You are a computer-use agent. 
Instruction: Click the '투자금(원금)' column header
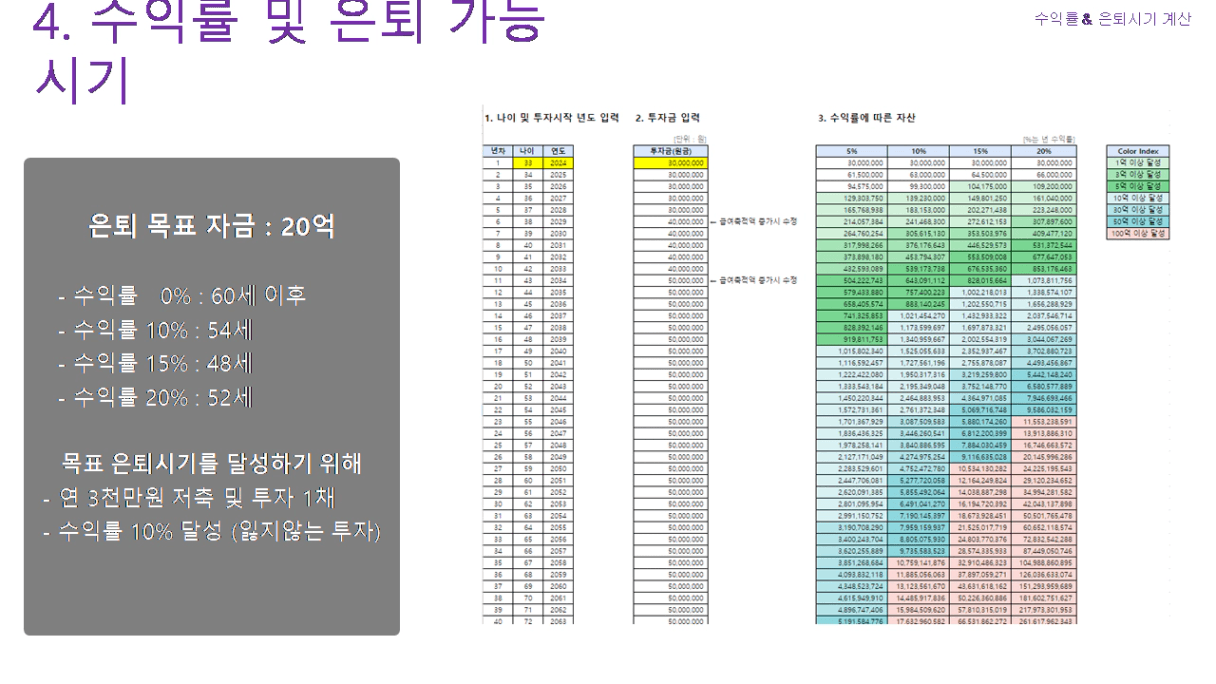(x=670, y=151)
